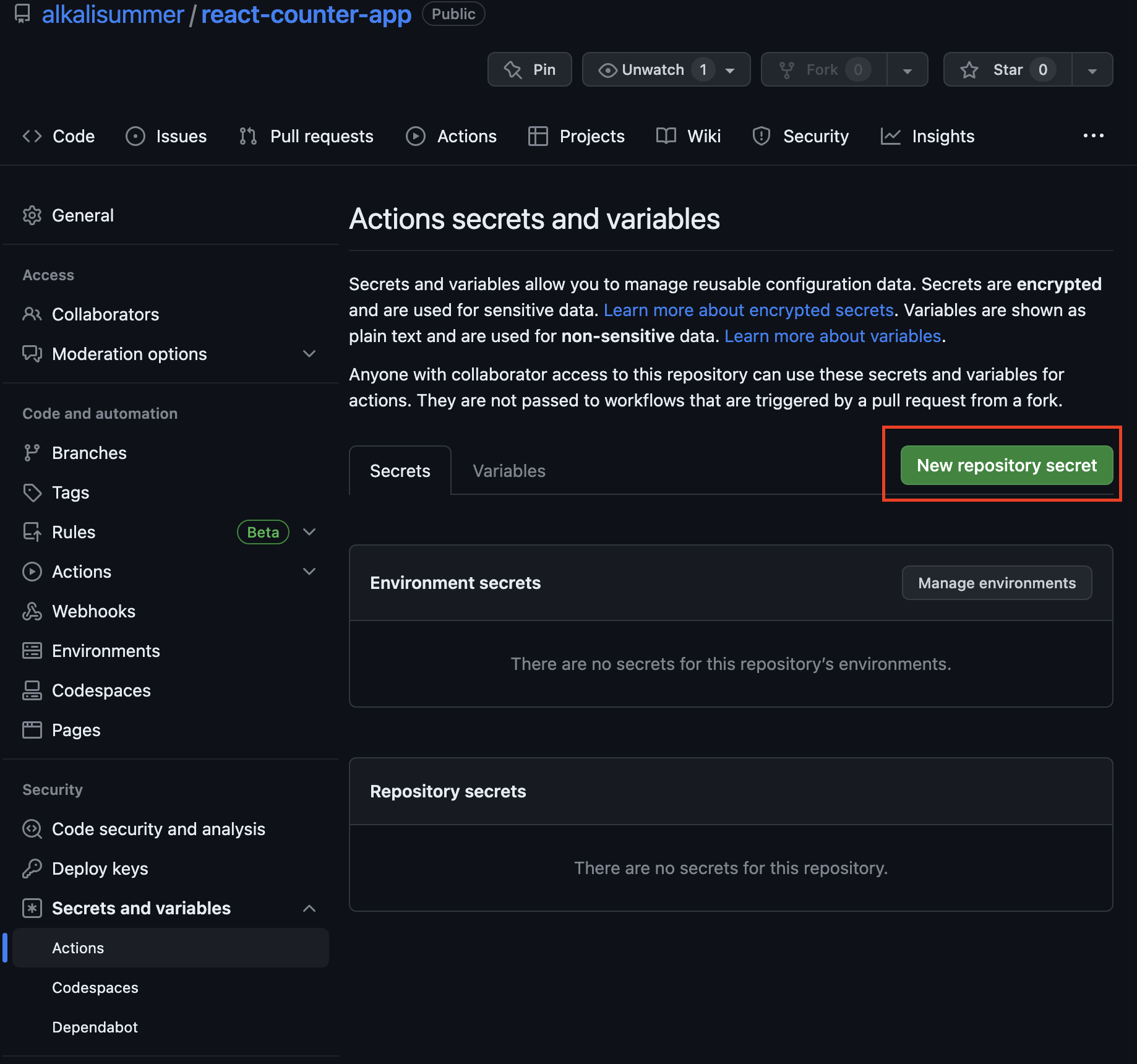1137x1064 pixels.
Task: Open Deploy keys settings
Action: 171,869
